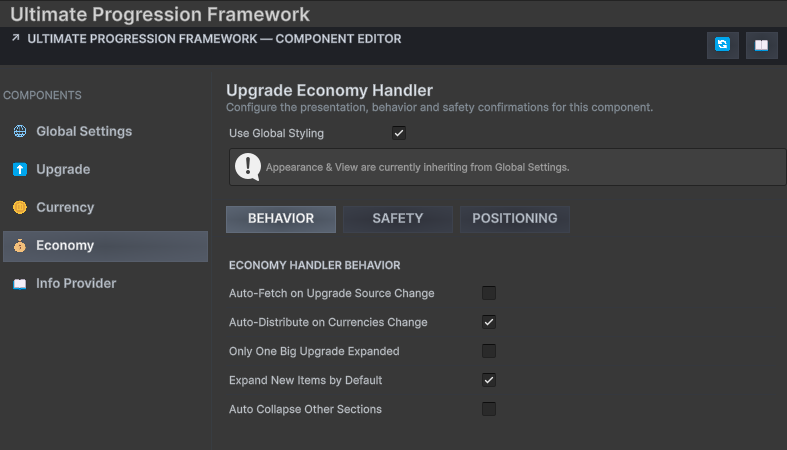787x450 pixels.
Task: Click the arrow icon beside component editor title
Action: pos(16,38)
